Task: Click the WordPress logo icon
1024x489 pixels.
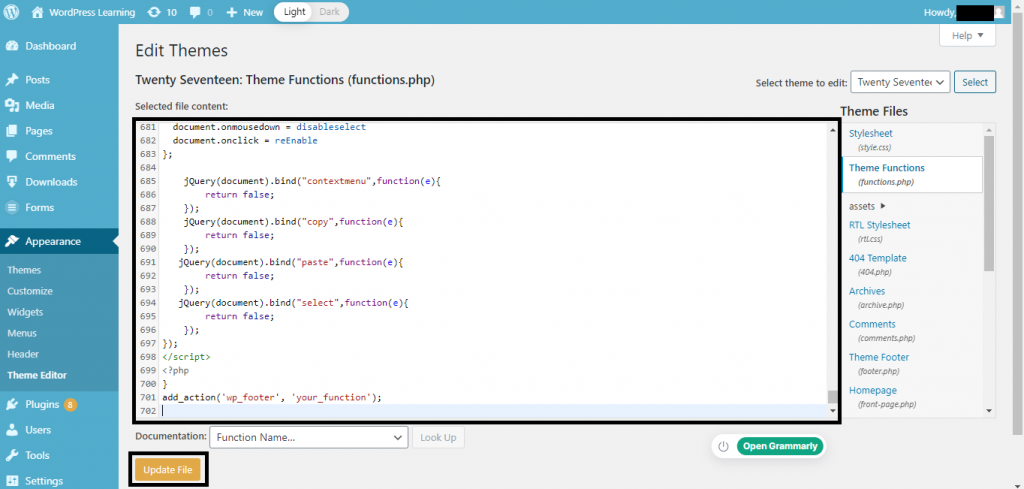Action: (12, 12)
